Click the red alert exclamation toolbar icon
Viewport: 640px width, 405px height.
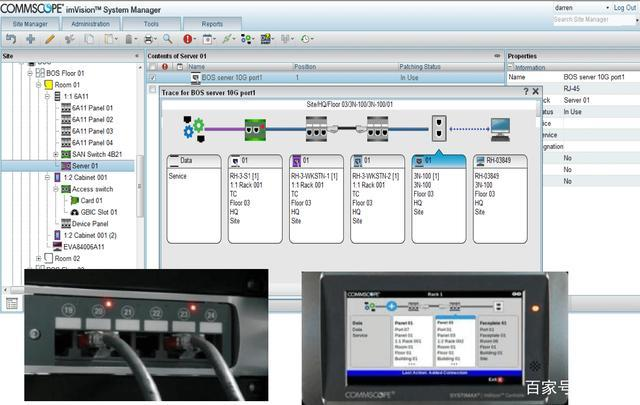[187, 39]
